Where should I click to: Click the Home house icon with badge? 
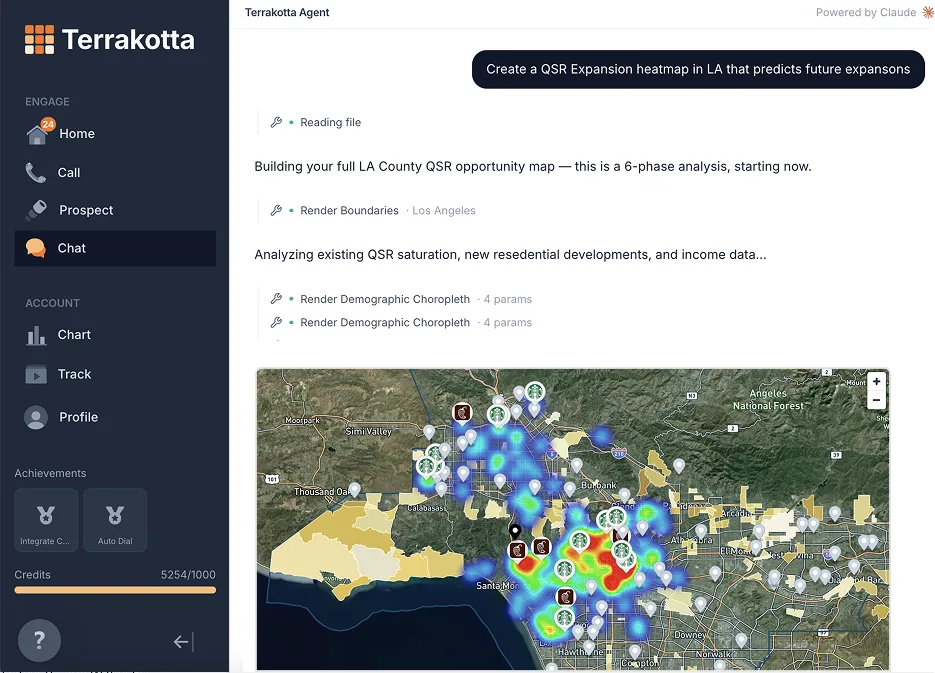[x=39, y=132]
